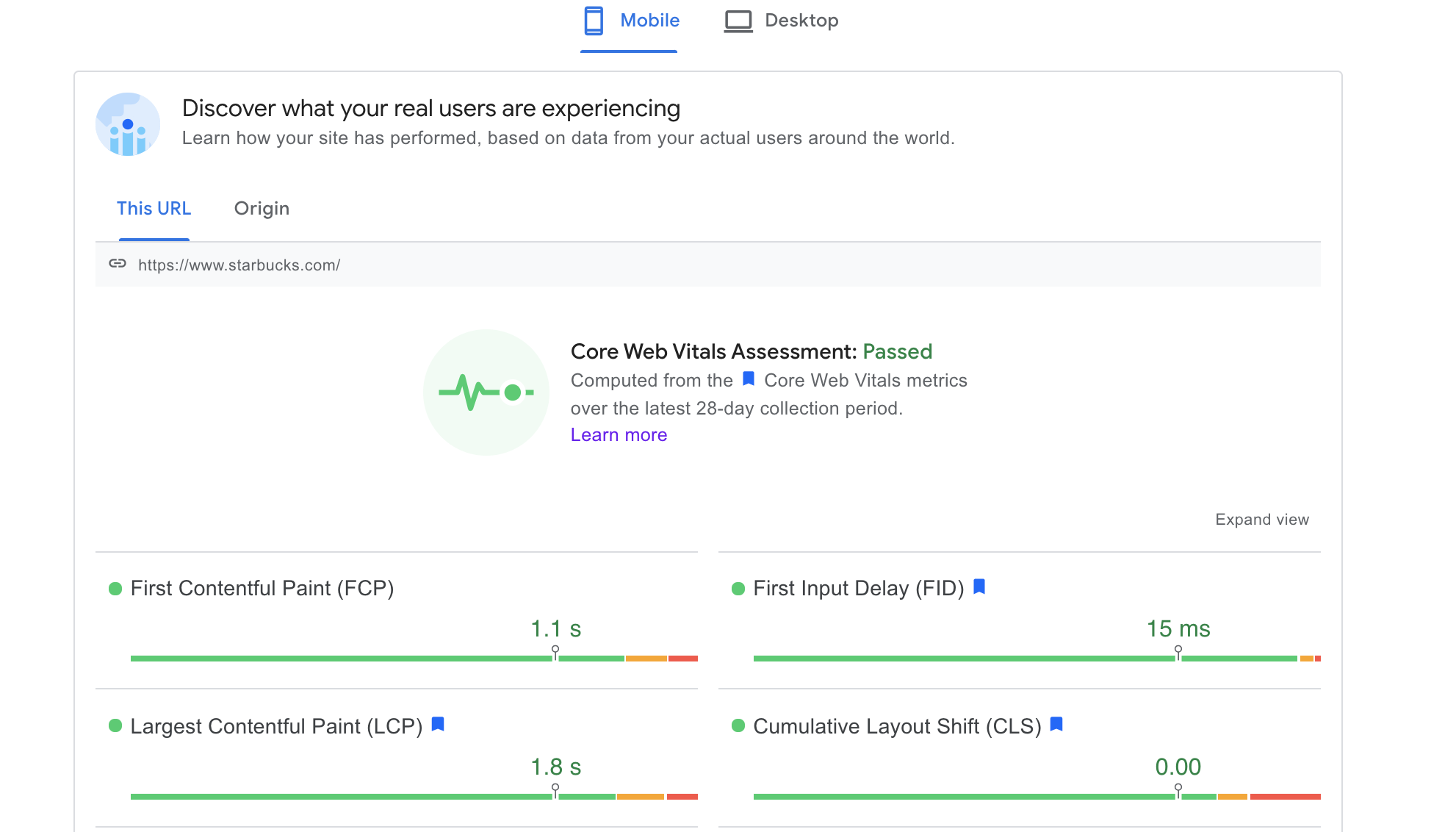Switch to the Desktop tab
Viewport: 1456px width, 832px height.
tap(801, 21)
